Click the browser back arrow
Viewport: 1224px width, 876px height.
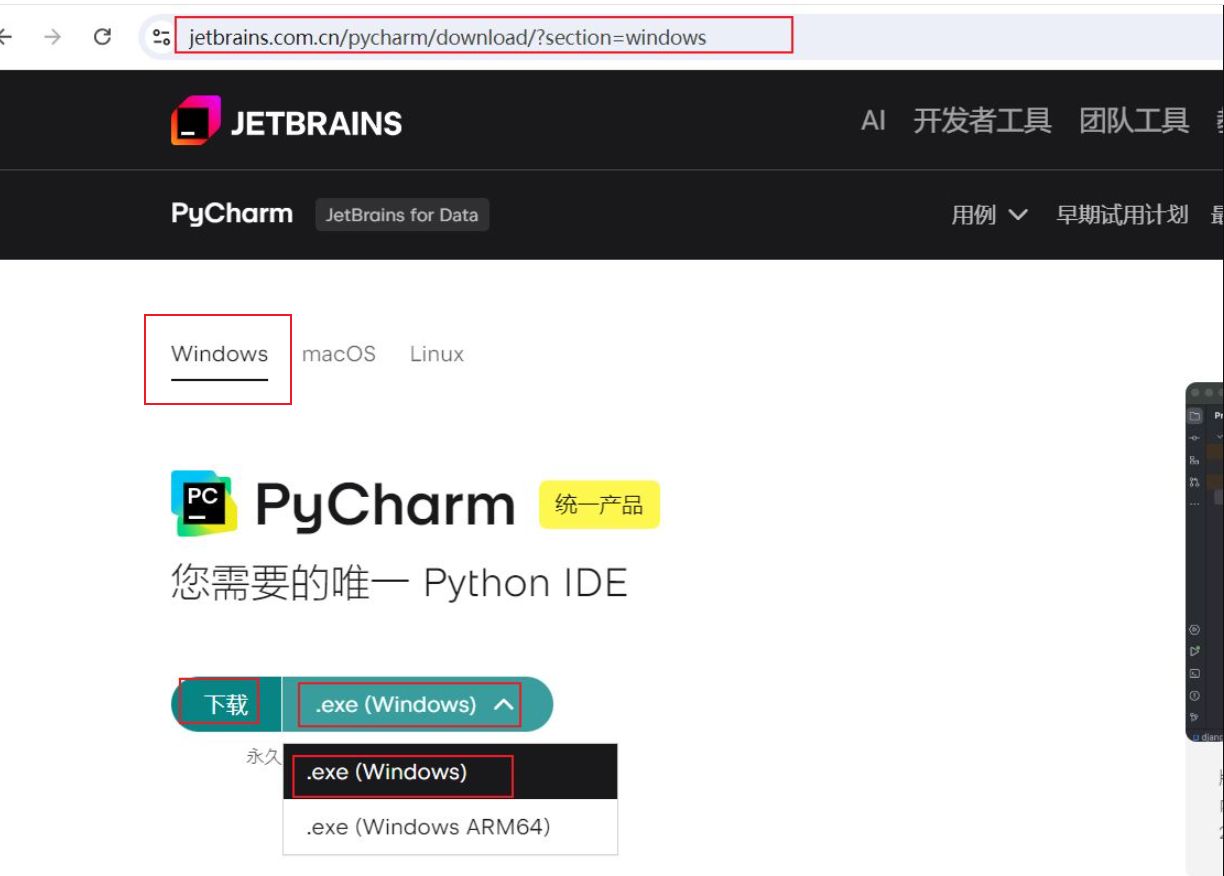(x=5, y=37)
